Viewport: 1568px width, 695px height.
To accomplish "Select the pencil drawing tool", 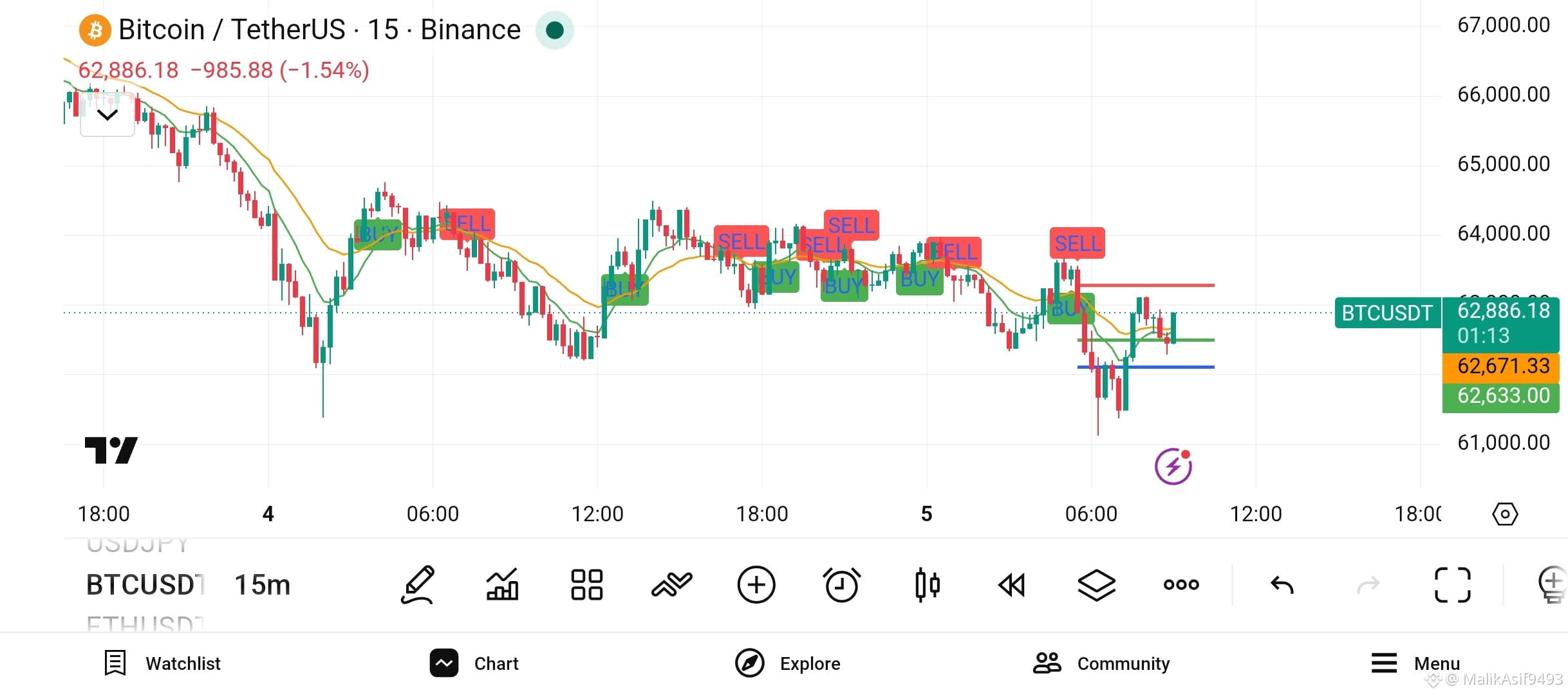I will (418, 585).
